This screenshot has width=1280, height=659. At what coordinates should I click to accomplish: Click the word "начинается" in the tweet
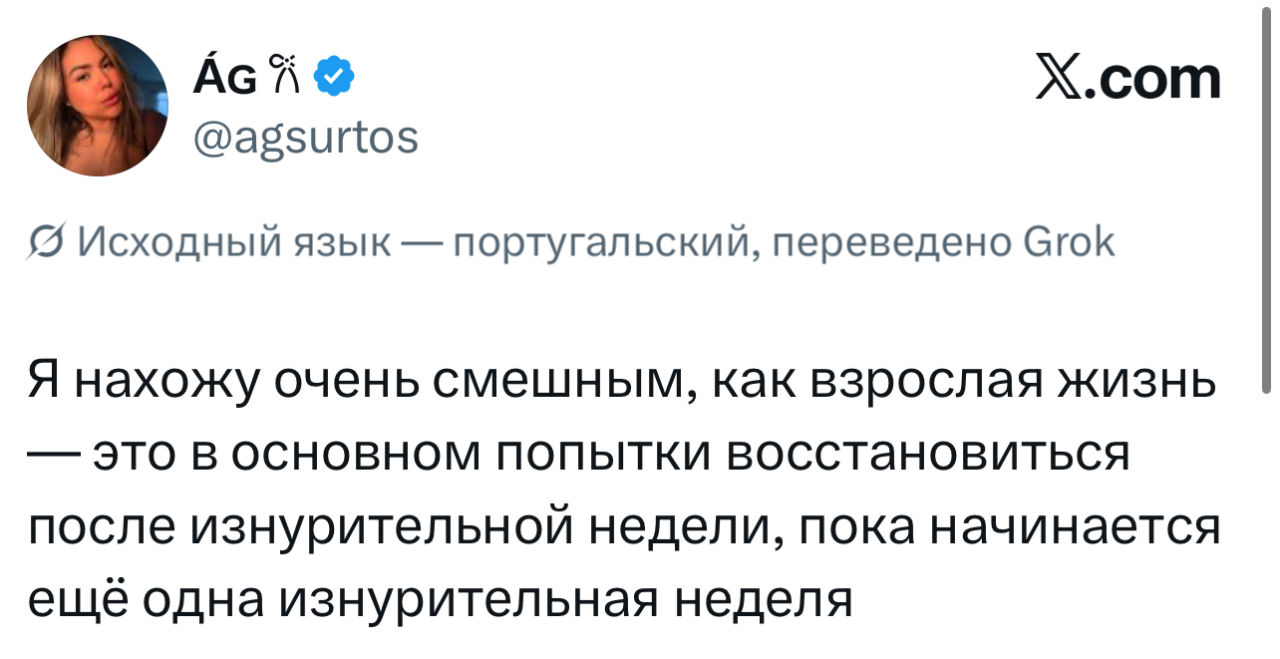(x=1076, y=528)
